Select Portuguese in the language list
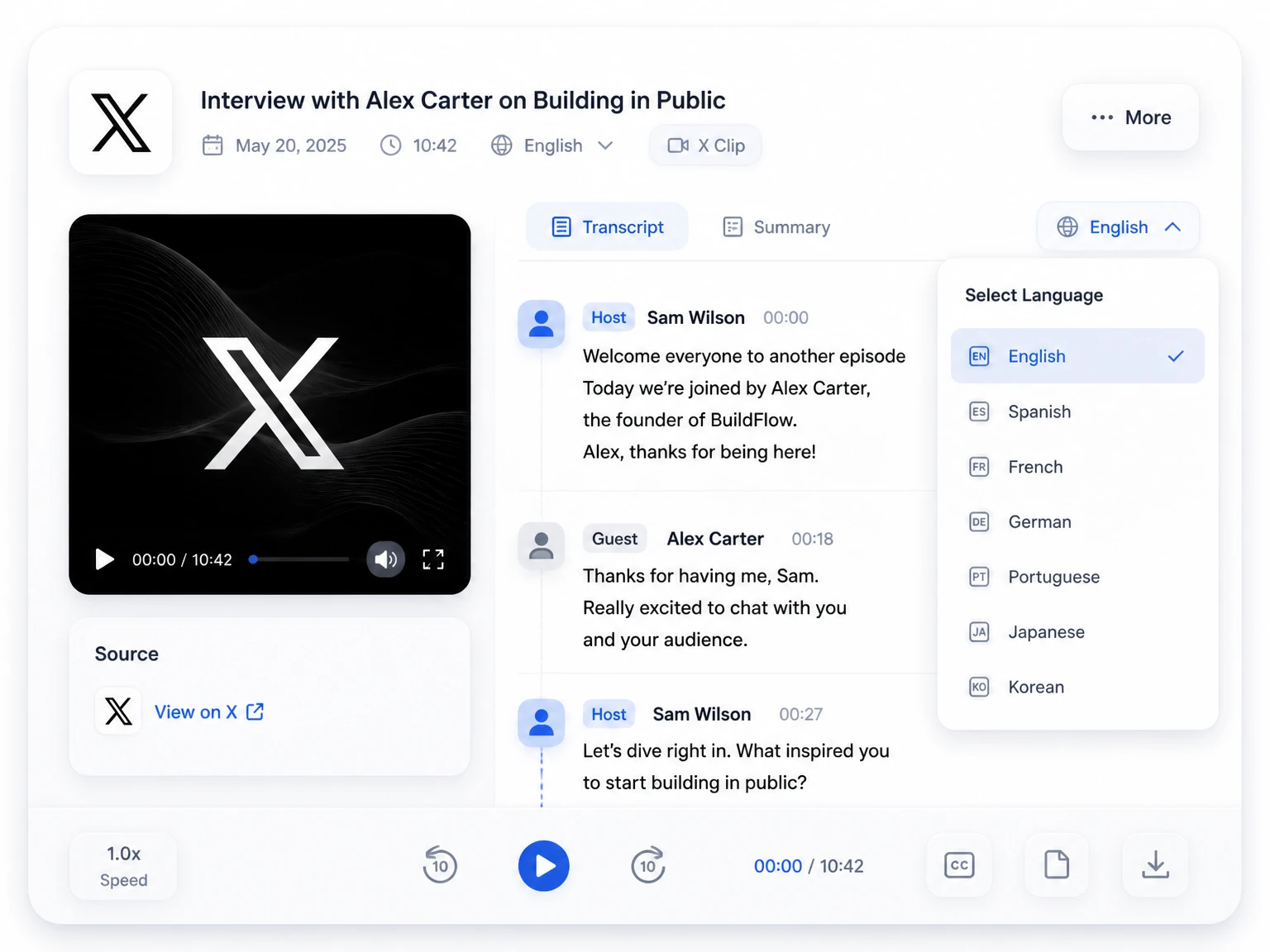Viewport: 1270px width, 952px height. point(1077,577)
